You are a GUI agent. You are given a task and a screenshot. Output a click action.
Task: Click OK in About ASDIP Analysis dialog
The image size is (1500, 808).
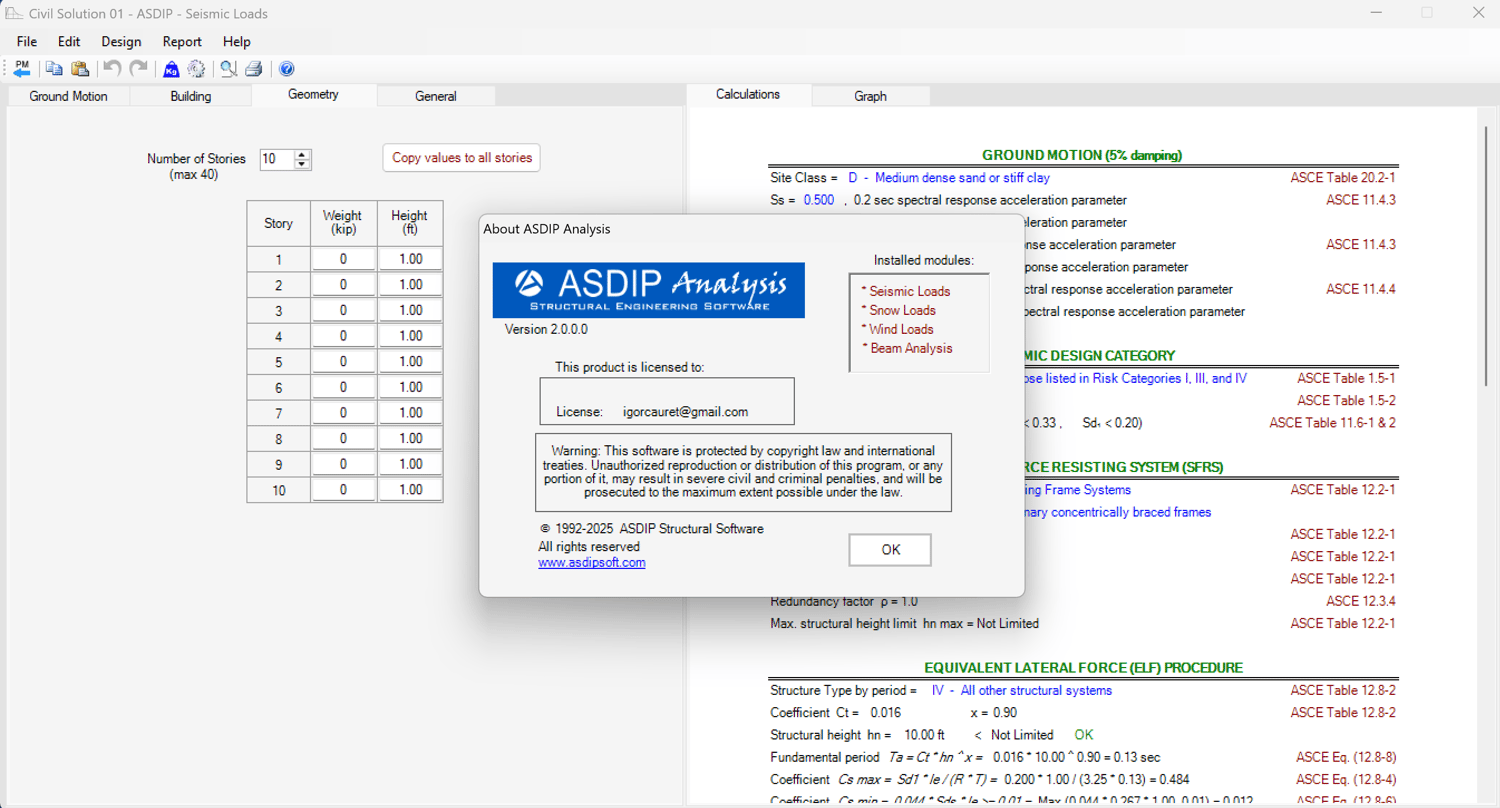[x=890, y=550]
